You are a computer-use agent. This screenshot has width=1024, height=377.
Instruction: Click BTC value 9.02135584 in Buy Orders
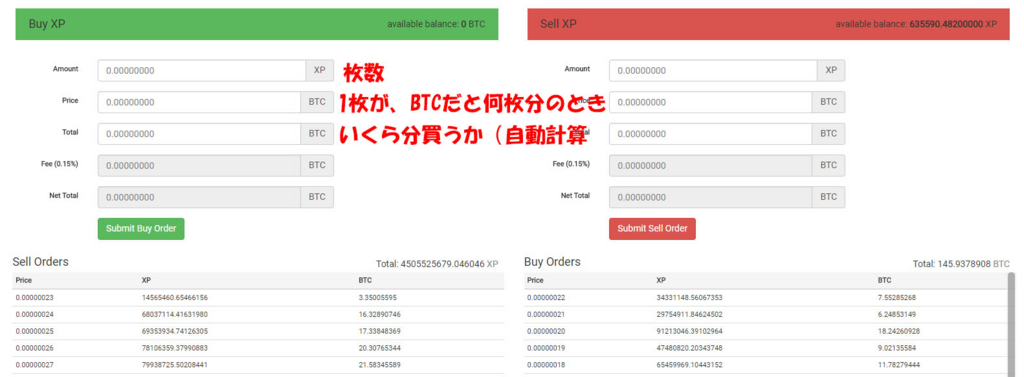pos(897,348)
